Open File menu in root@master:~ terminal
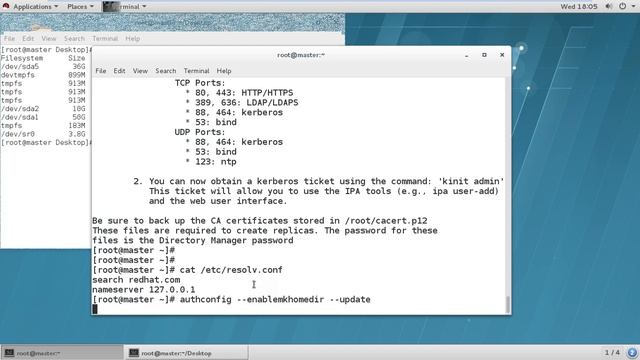Image resolution: width=640 pixels, height=360 pixels. tap(101, 71)
